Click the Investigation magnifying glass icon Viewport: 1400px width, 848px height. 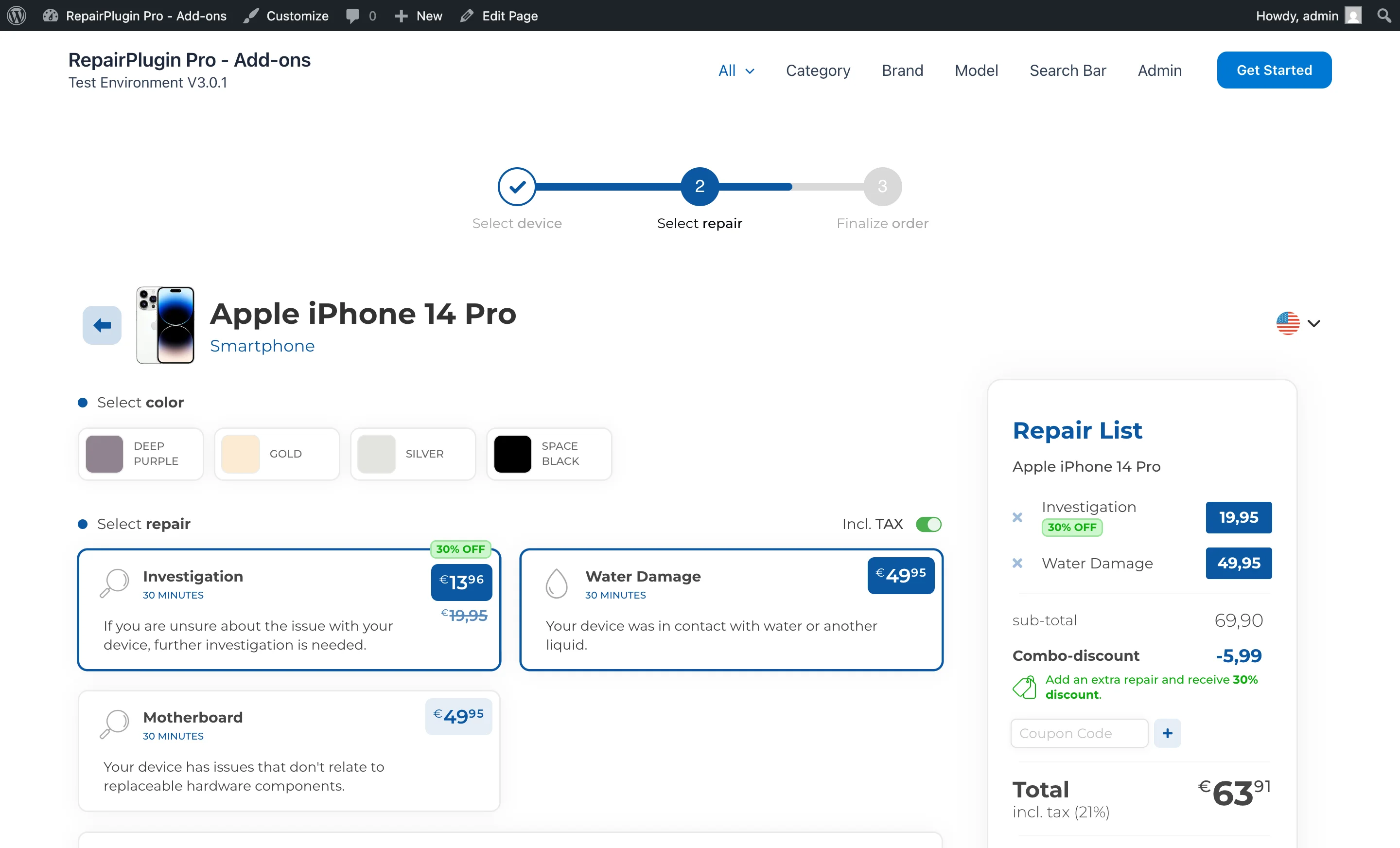pos(114,583)
